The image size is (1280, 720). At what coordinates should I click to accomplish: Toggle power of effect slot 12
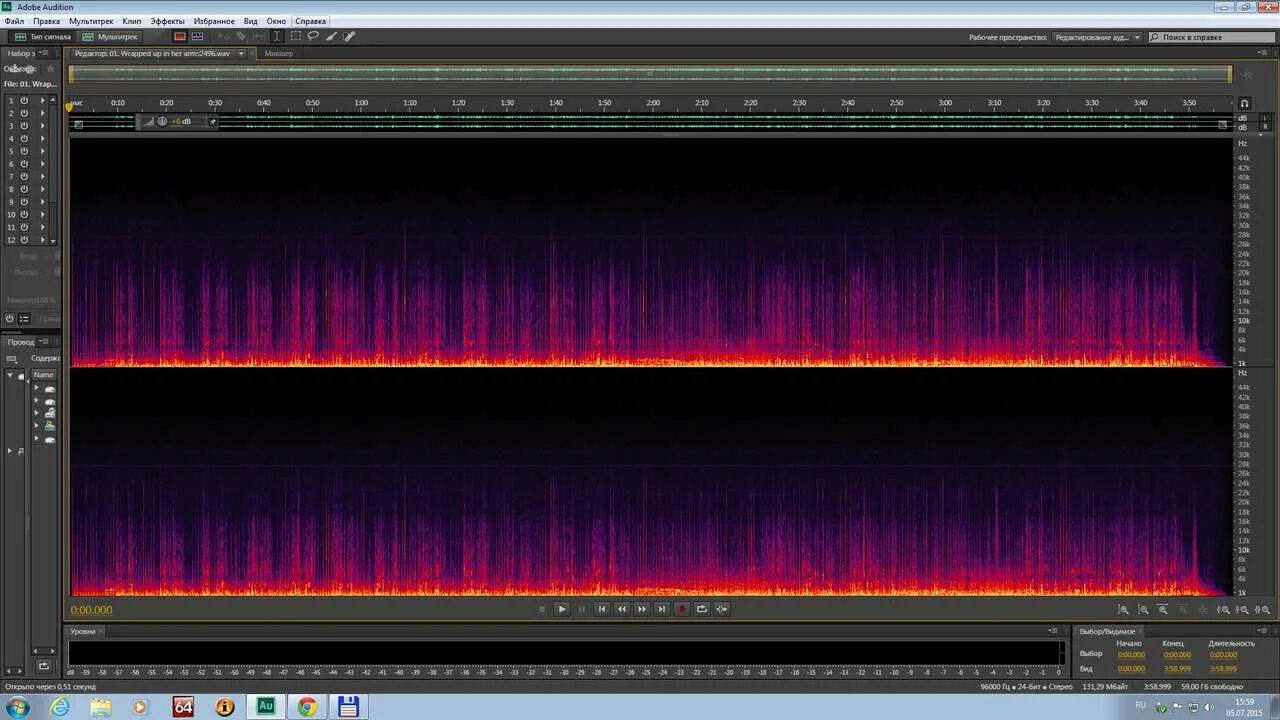(x=24, y=240)
